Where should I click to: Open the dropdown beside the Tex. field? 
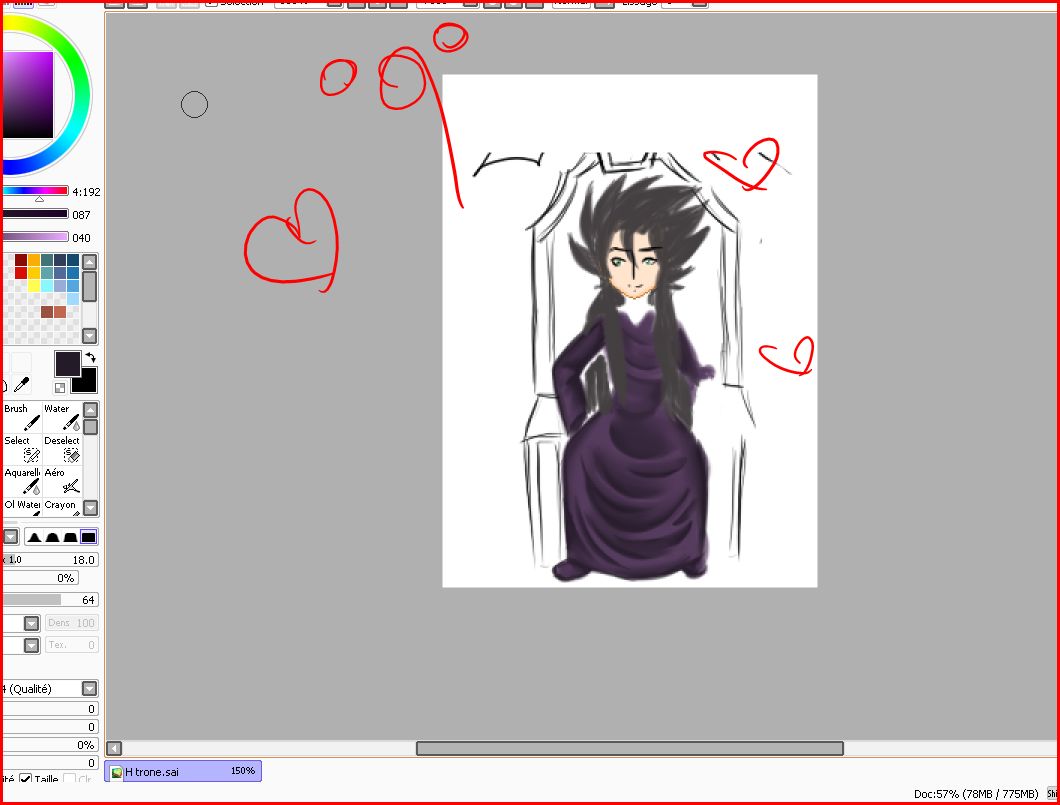click(x=31, y=645)
